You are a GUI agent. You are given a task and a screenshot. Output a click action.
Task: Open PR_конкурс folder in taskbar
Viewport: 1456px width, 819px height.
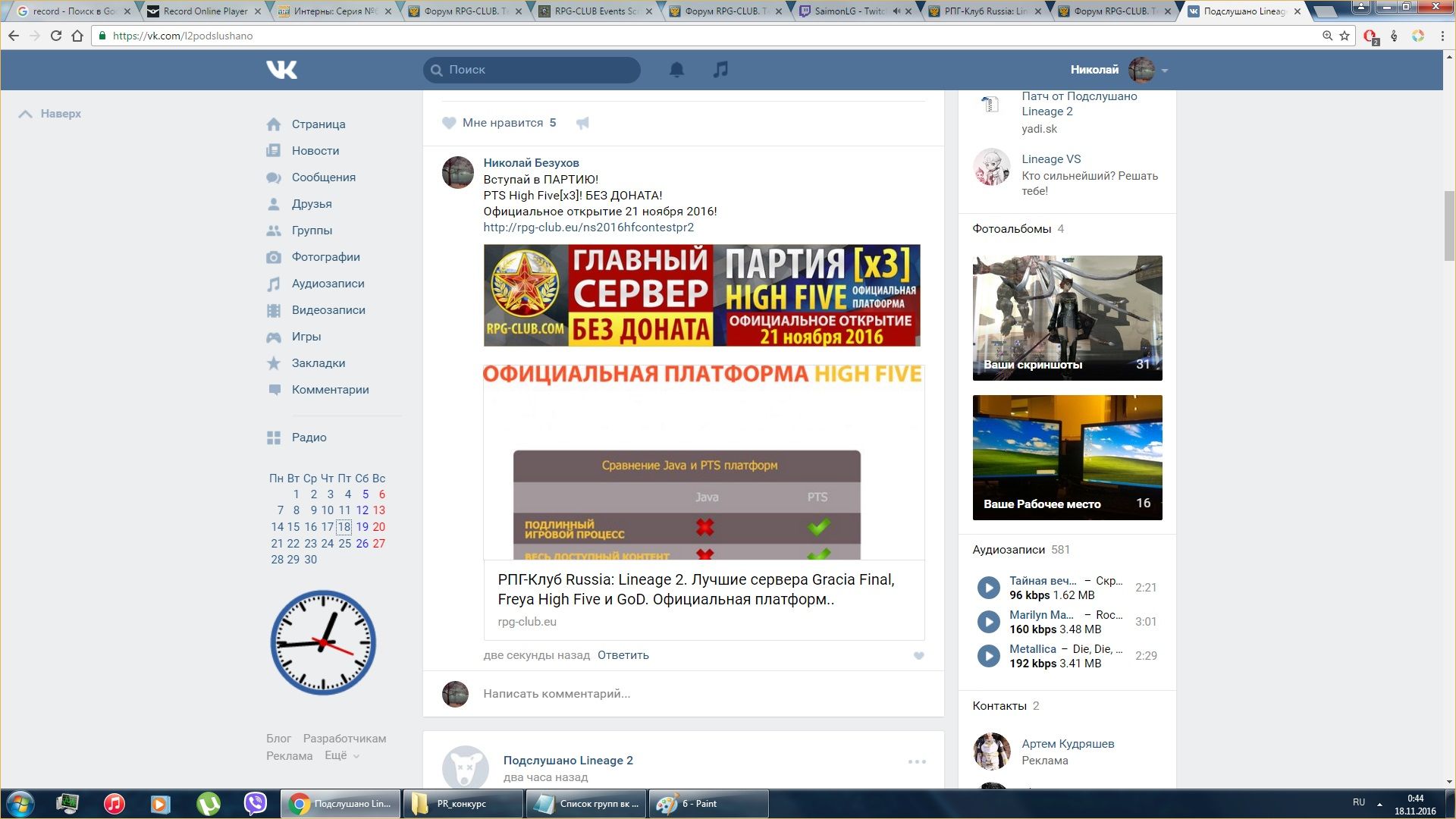tap(463, 804)
